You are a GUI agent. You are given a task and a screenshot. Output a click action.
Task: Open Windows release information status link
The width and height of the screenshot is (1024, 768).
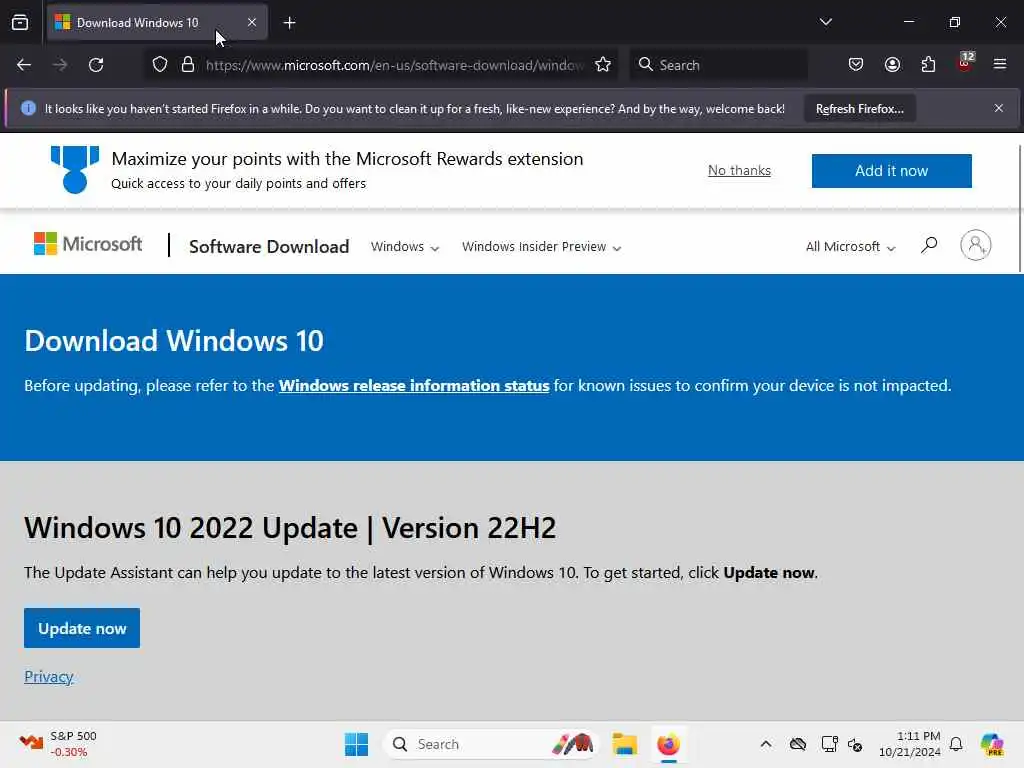pyautogui.click(x=414, y=385)
